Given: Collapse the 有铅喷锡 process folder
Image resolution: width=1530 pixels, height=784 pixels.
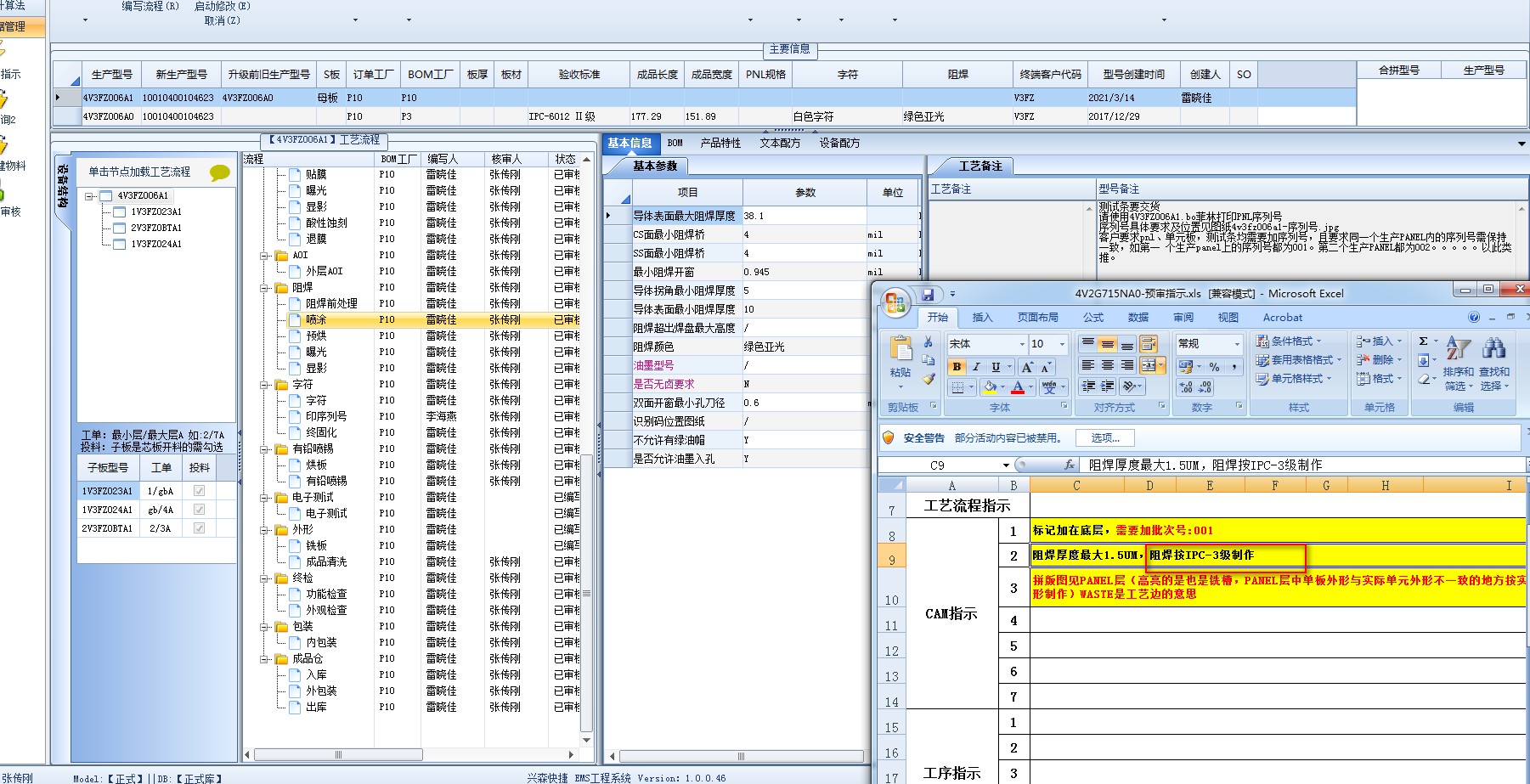Looking at the screenshot, I should 265,449.
